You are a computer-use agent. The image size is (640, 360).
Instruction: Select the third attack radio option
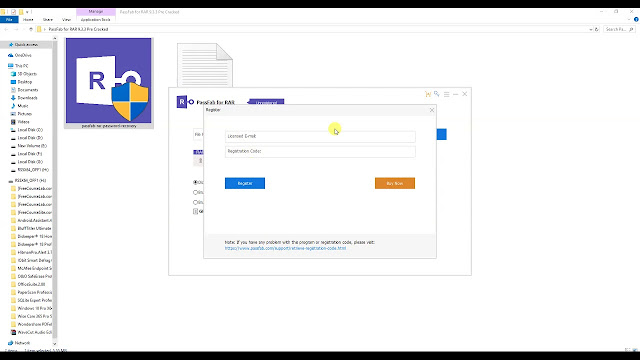[196, 202]
